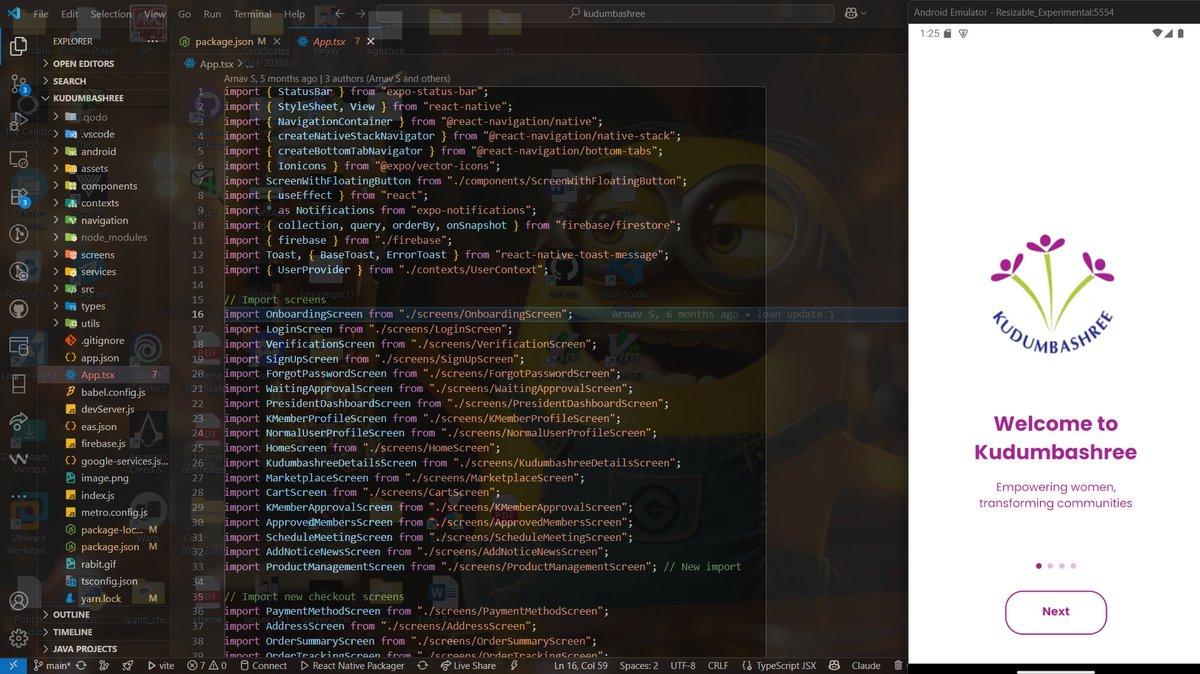The width and height of the screenshot is (1200, 674).
Task: Expand the node_modules folder
Action: (113, 237)
